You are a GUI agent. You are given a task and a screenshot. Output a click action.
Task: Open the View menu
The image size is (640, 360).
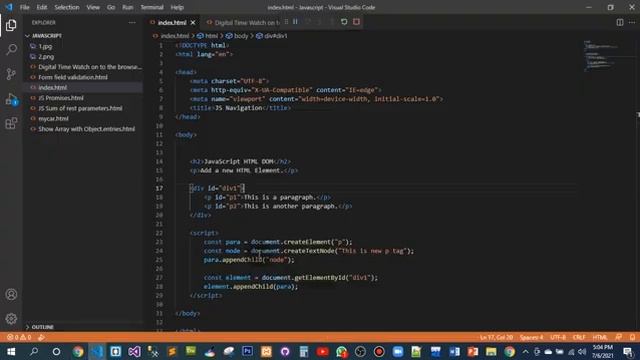[x=93, y=7]
